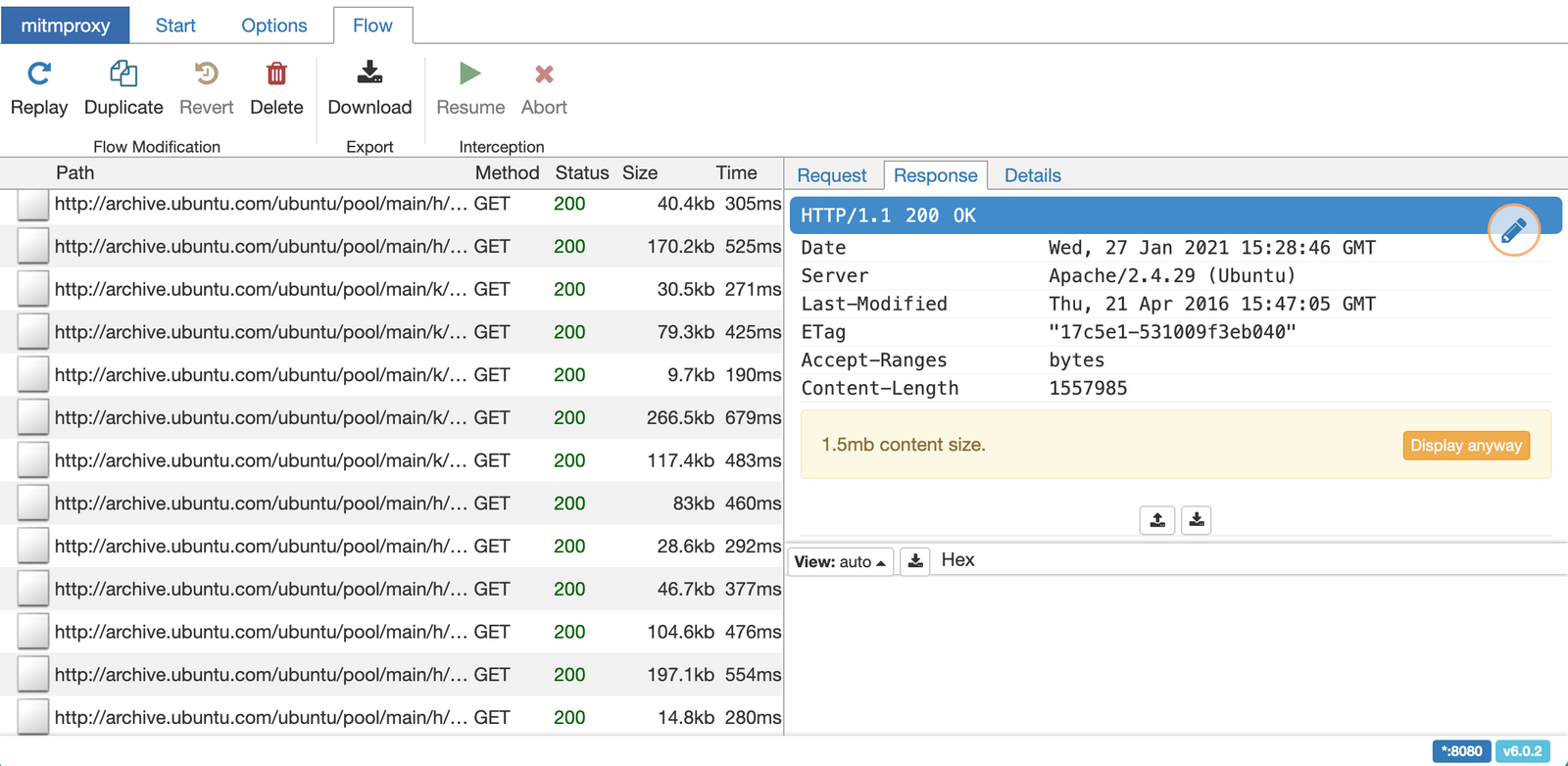Select the flow with 266.5kb size
Viewport: 1568px width, 766px height.
coord(392,418)
